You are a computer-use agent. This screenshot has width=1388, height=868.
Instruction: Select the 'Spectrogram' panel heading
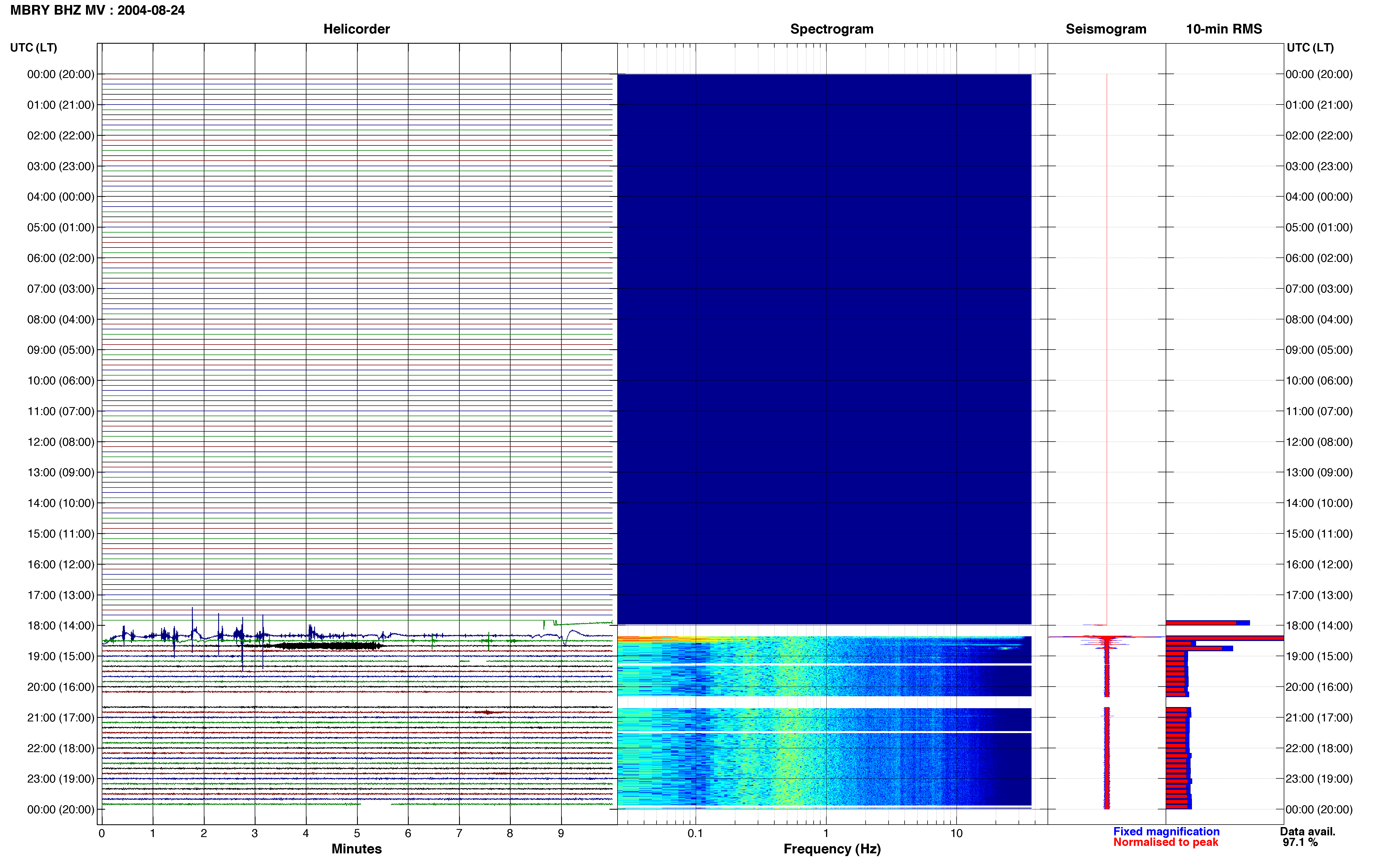pyautogui.click(x=832, y=29)
